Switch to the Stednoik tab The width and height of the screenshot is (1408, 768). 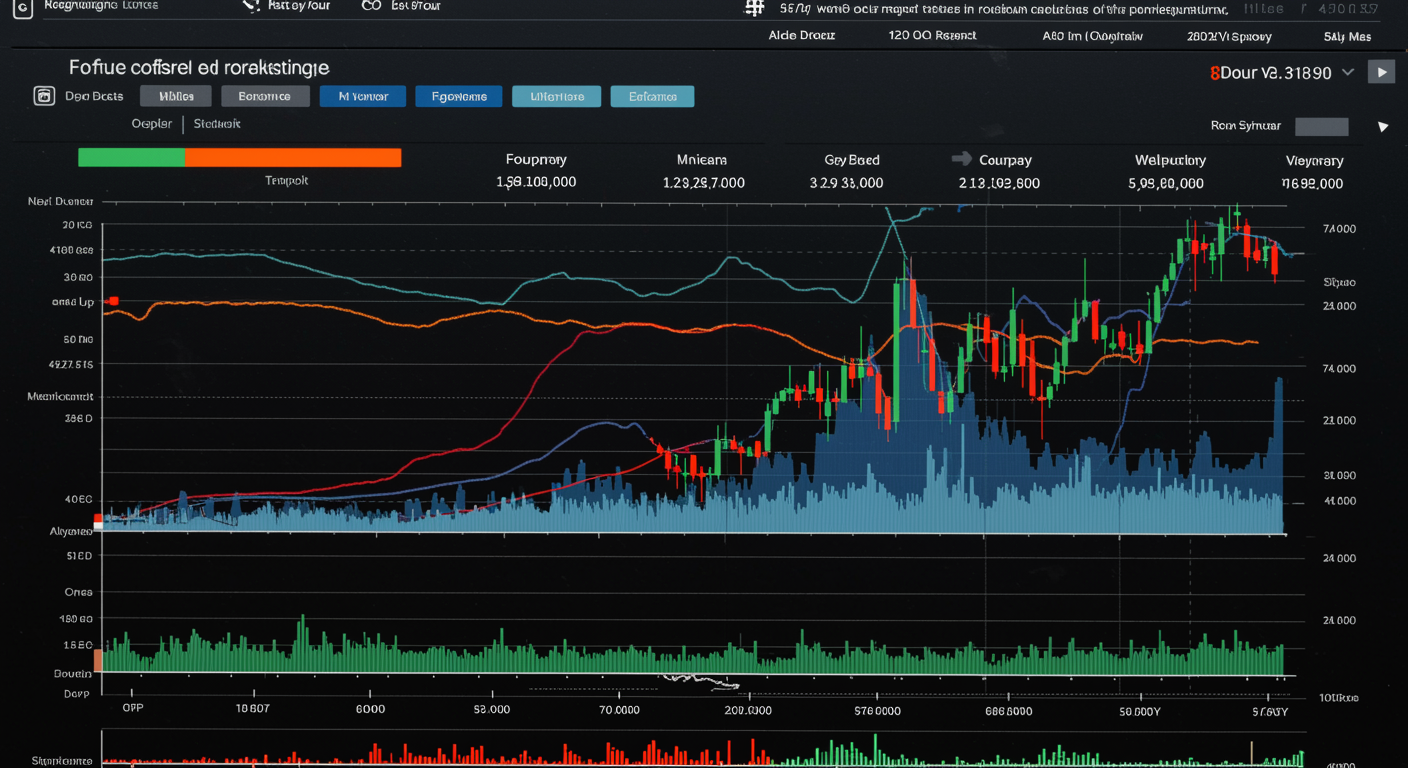[x=217, y=123]
